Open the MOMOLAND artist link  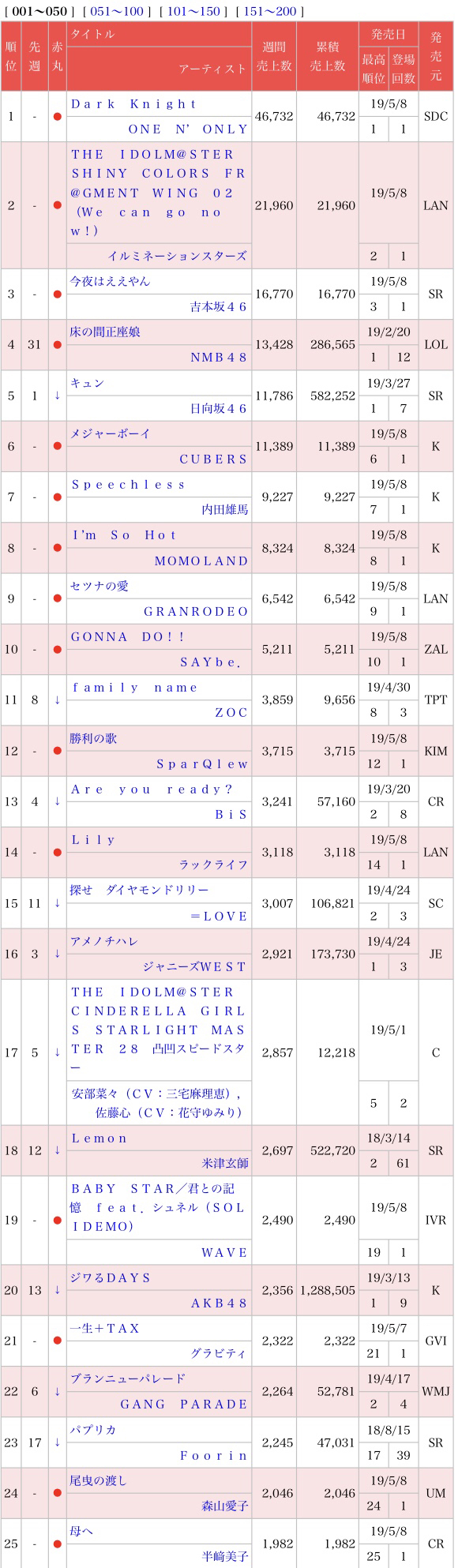tap(201, 561)
